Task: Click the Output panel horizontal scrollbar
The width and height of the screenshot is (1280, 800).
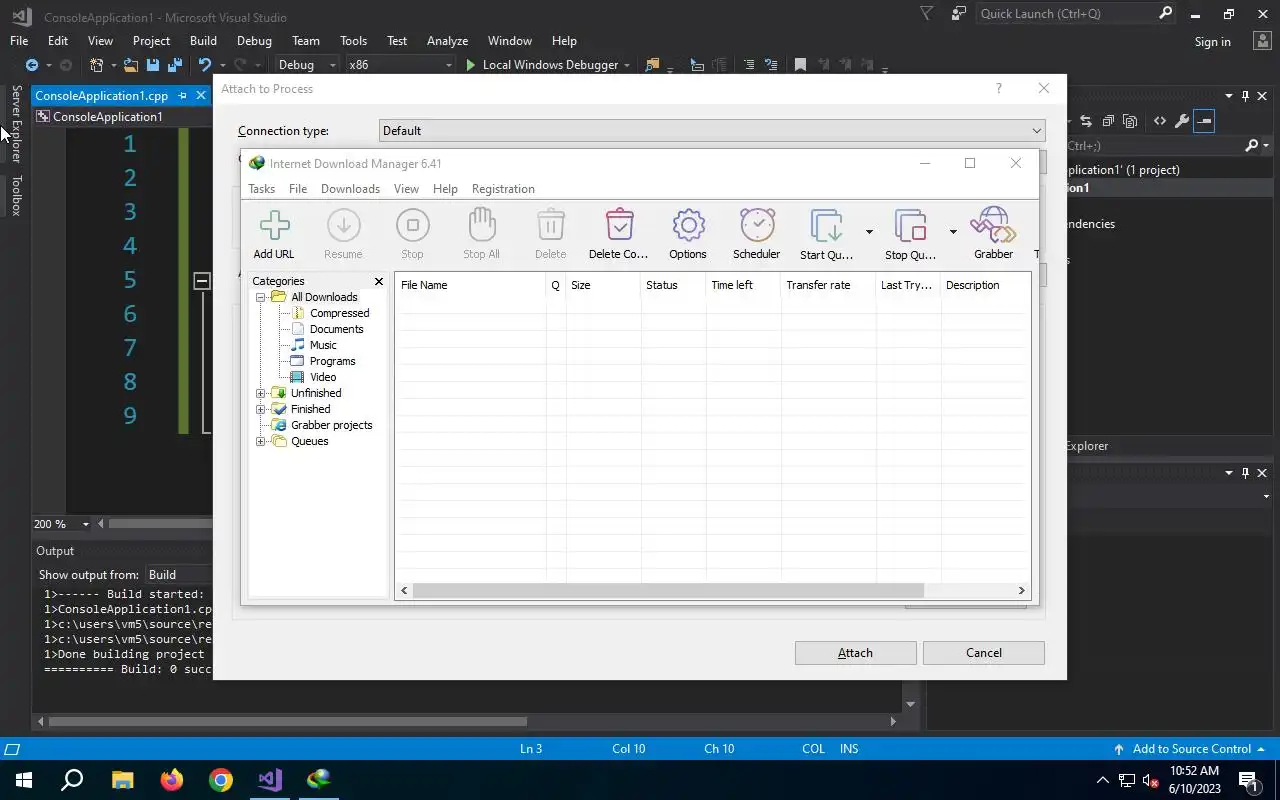Action: [287, 721]
